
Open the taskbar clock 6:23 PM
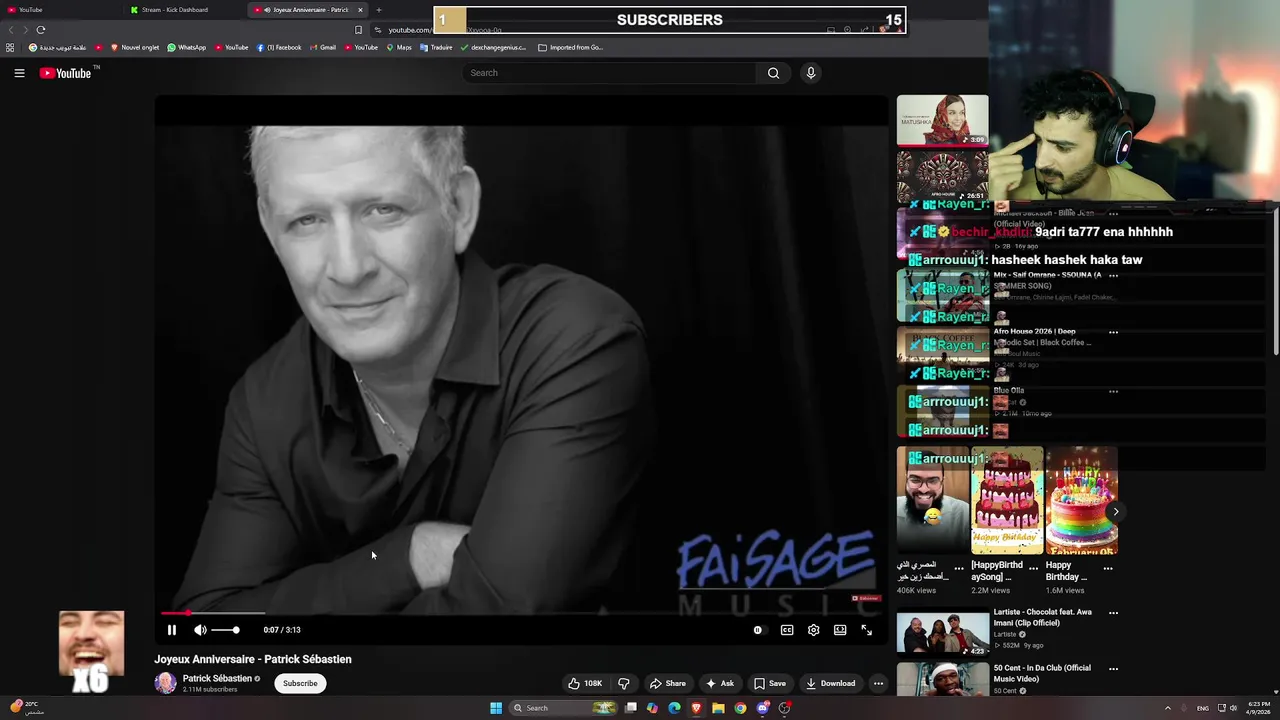(x=1260, y=708)
